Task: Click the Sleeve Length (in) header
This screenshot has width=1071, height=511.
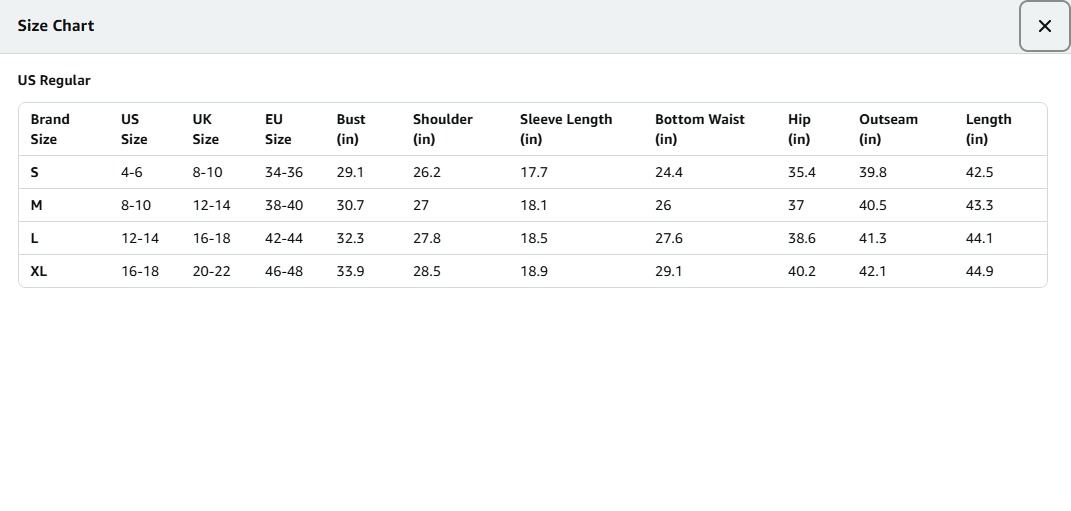Action: (x=565, y=129)
